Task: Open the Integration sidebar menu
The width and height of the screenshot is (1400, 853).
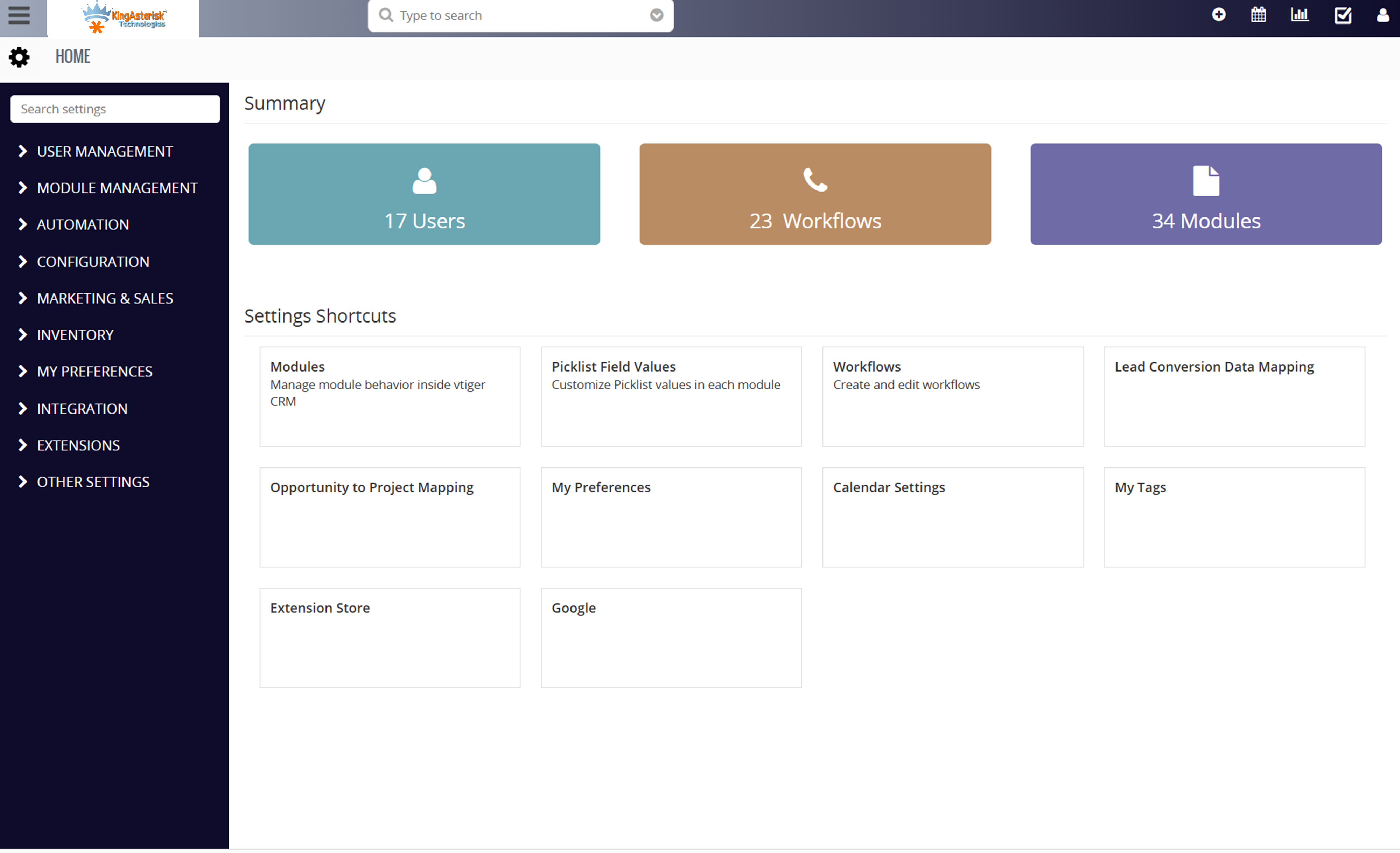Action: tap(82, 409)
